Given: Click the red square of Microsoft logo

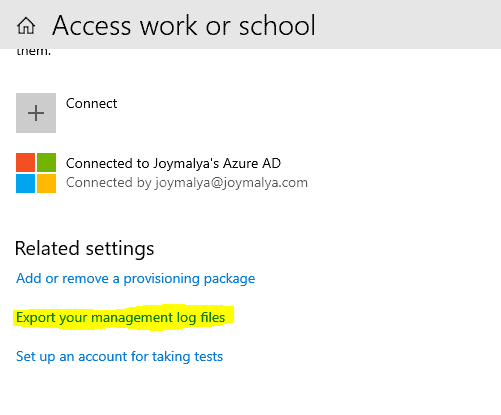Looking at the screenshot, I should pyautogui.click(x=25, y=162).
